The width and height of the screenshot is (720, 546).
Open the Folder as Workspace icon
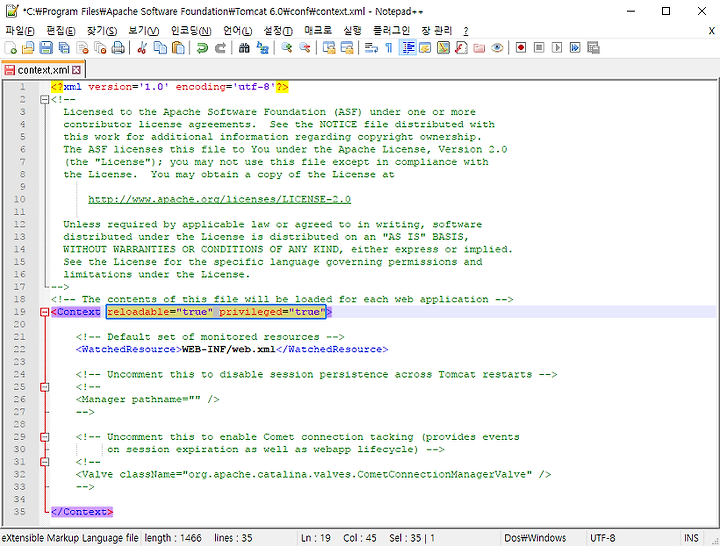pos(479,48)
